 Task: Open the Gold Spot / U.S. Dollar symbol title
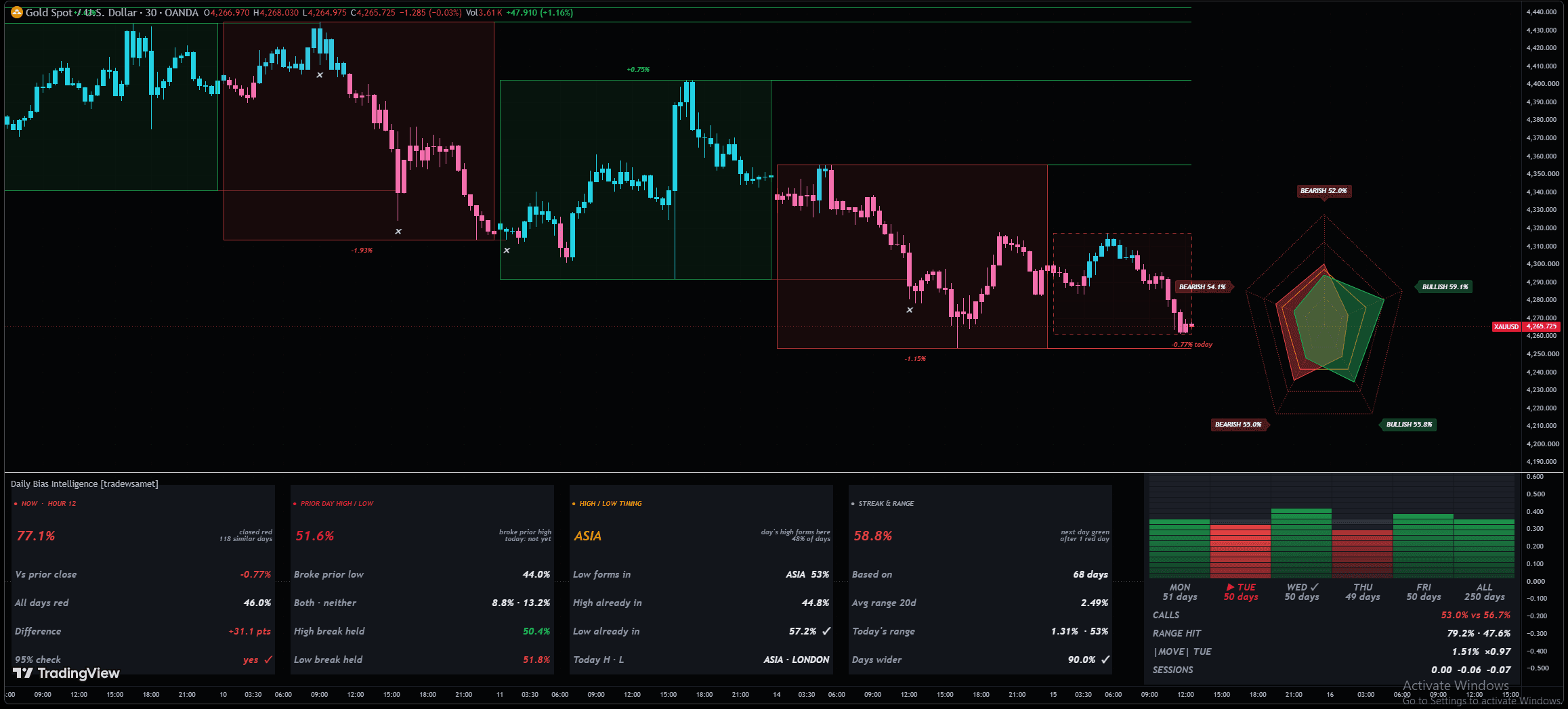point(112,12)
